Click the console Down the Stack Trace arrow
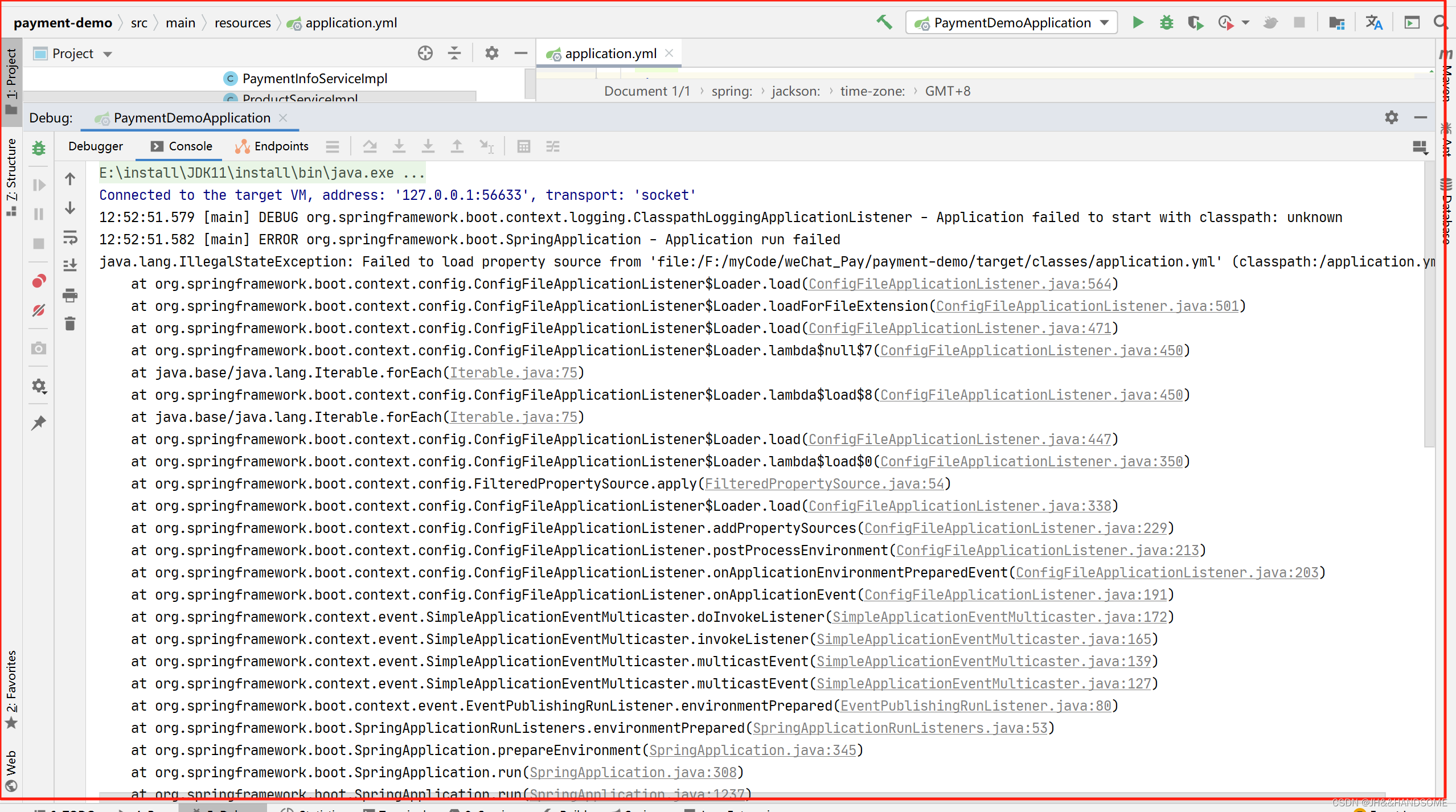 pos(70,208)
